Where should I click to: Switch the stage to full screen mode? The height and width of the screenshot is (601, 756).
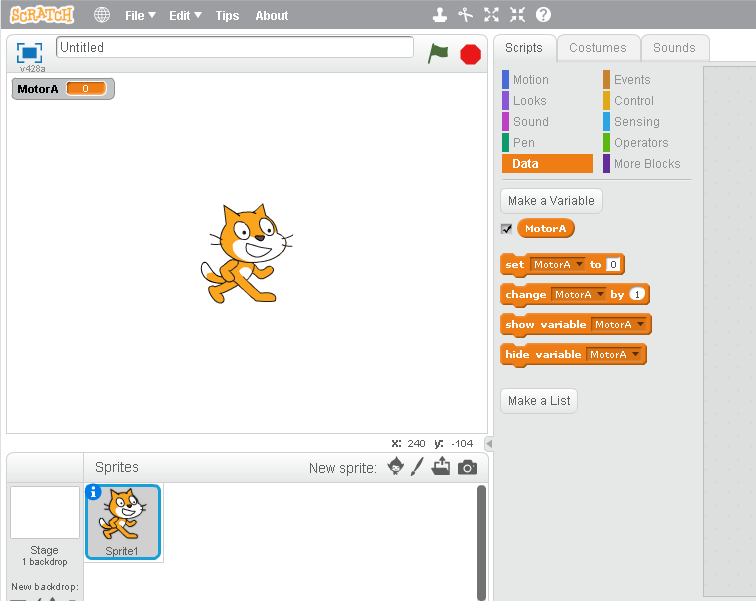coord(29,53)
